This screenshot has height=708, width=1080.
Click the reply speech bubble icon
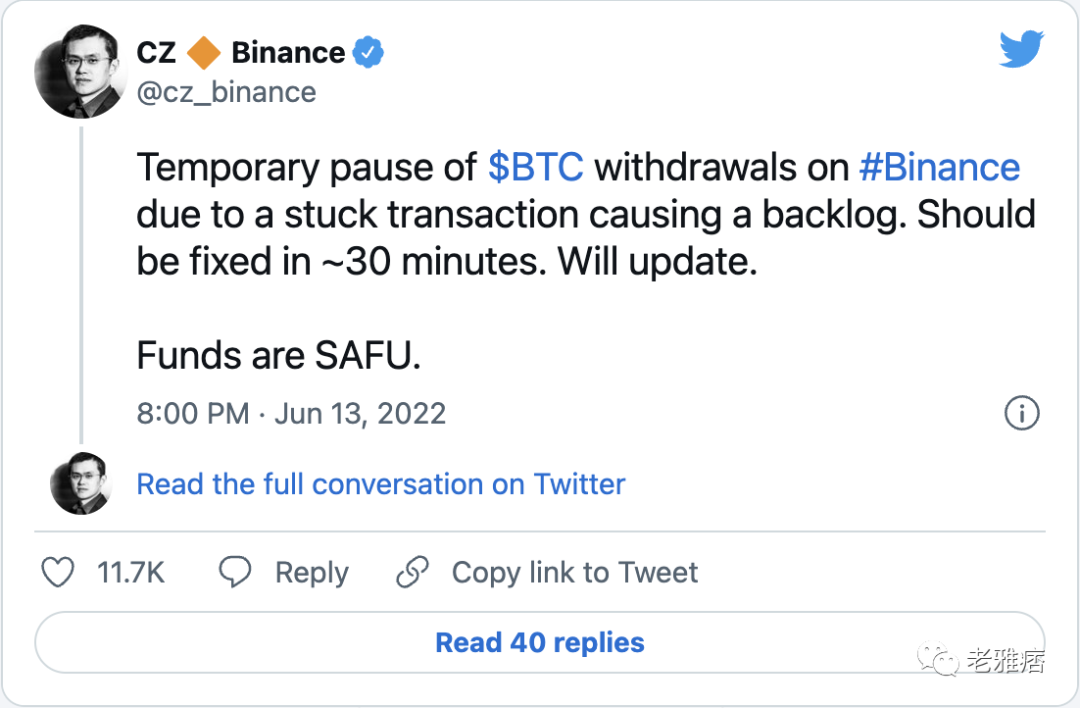(235, 573)
